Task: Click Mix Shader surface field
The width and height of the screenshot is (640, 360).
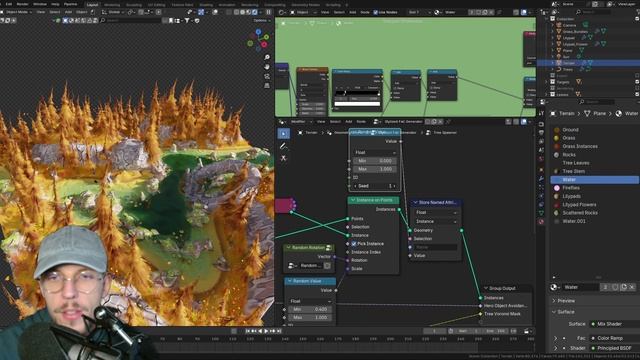Action: [x=614, y=324]
